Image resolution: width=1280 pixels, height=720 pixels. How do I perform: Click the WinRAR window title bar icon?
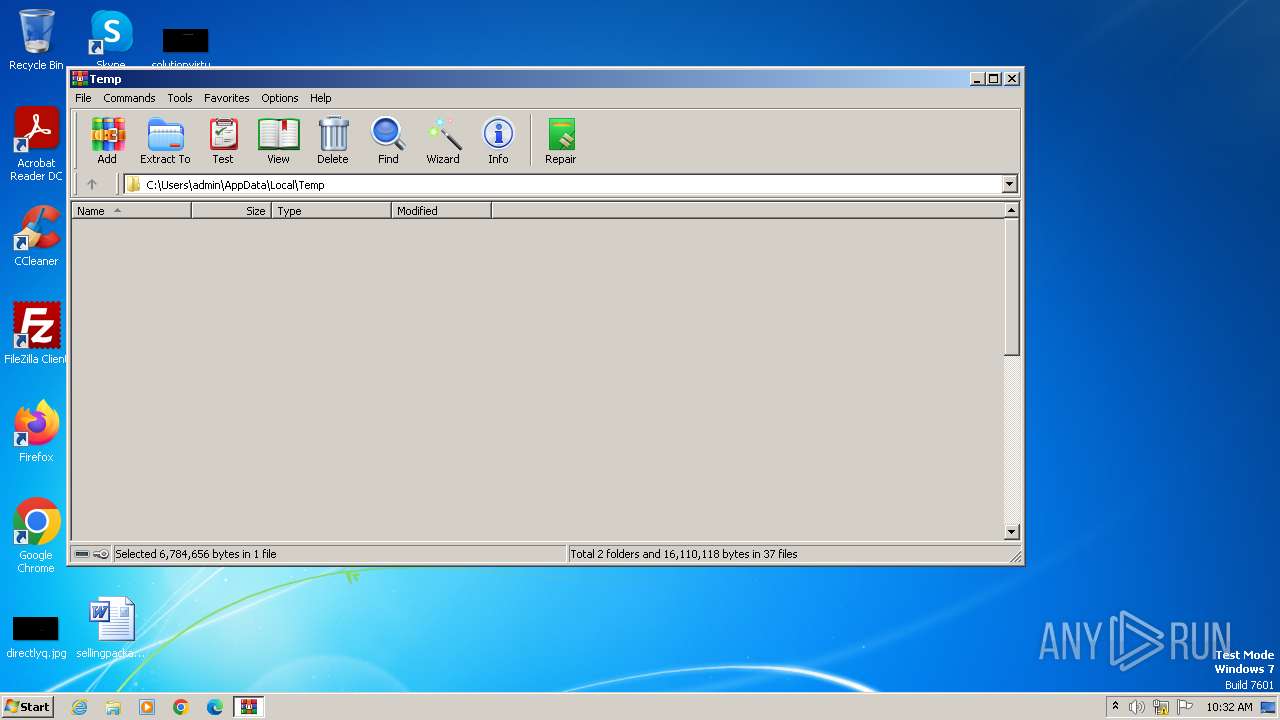(80, 79)
